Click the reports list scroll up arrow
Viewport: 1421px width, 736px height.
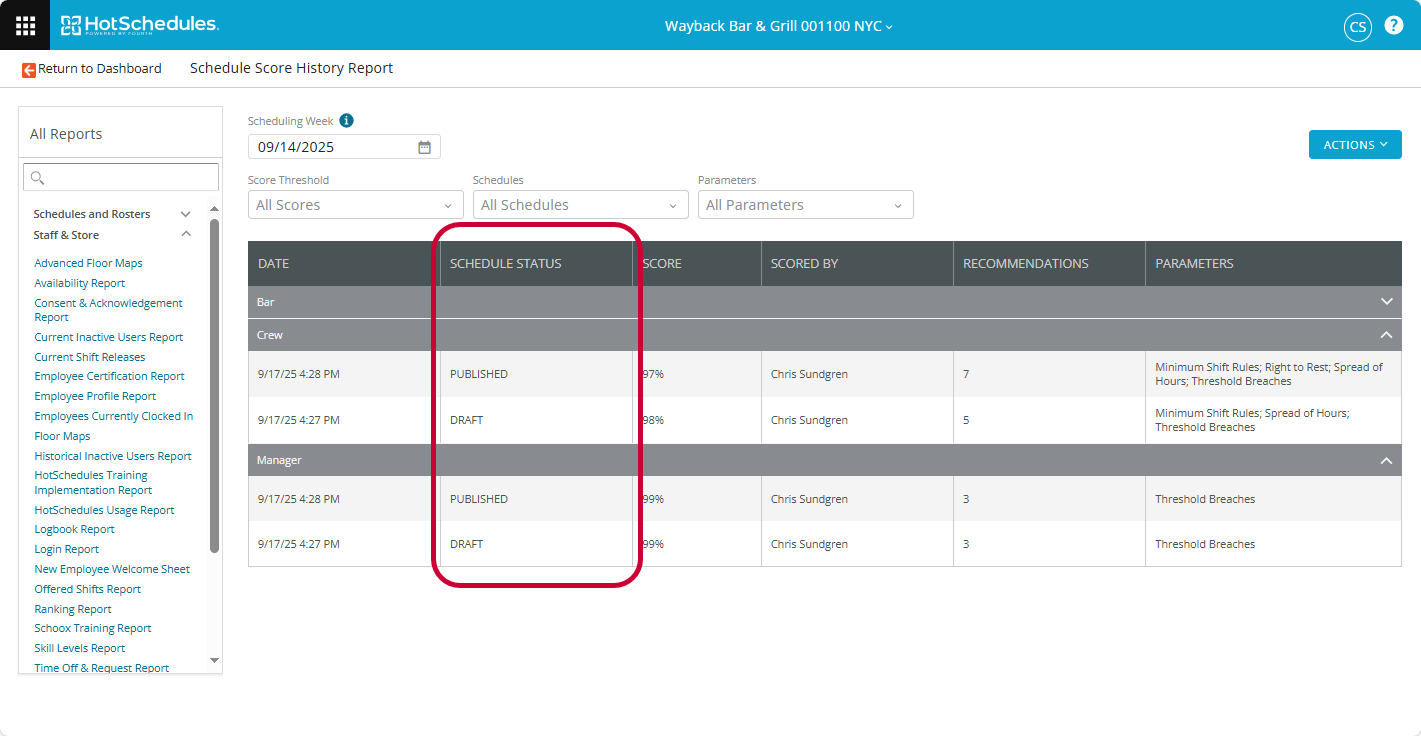pyautogui.click(x=214, y=209)
